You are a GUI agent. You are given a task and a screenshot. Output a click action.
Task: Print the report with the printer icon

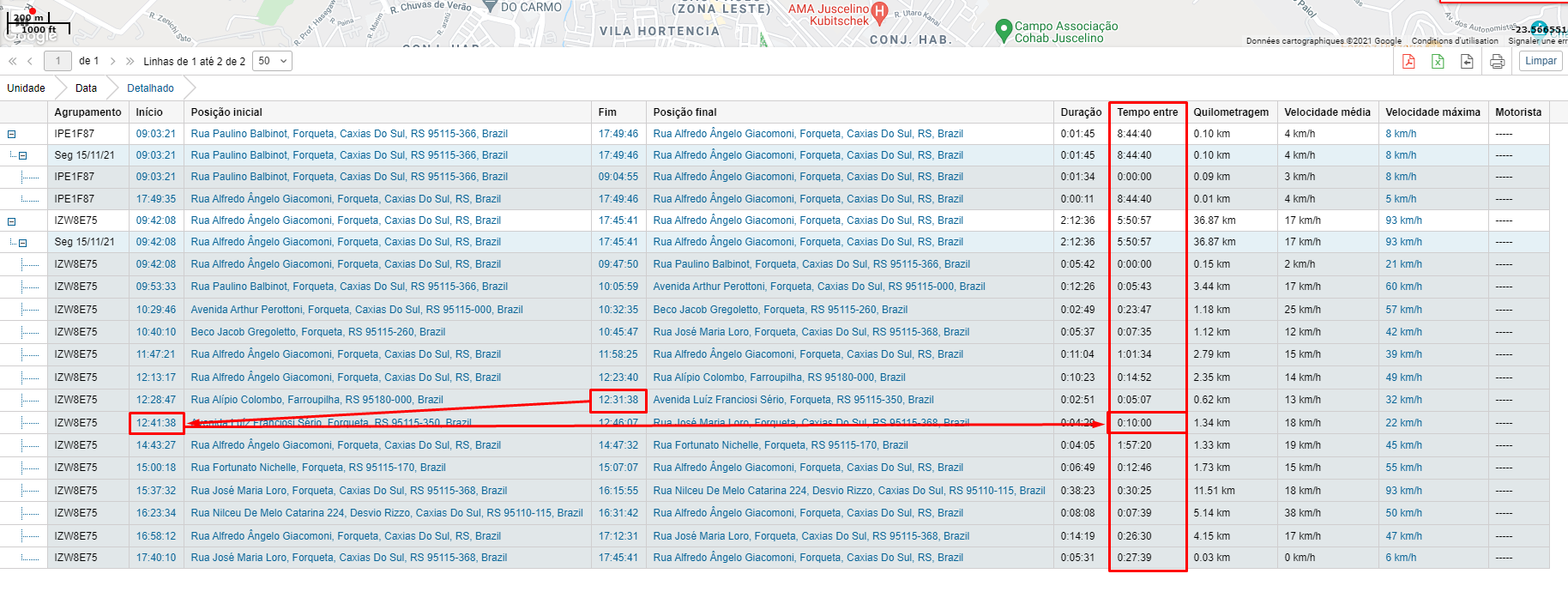tap(1497, 61)
